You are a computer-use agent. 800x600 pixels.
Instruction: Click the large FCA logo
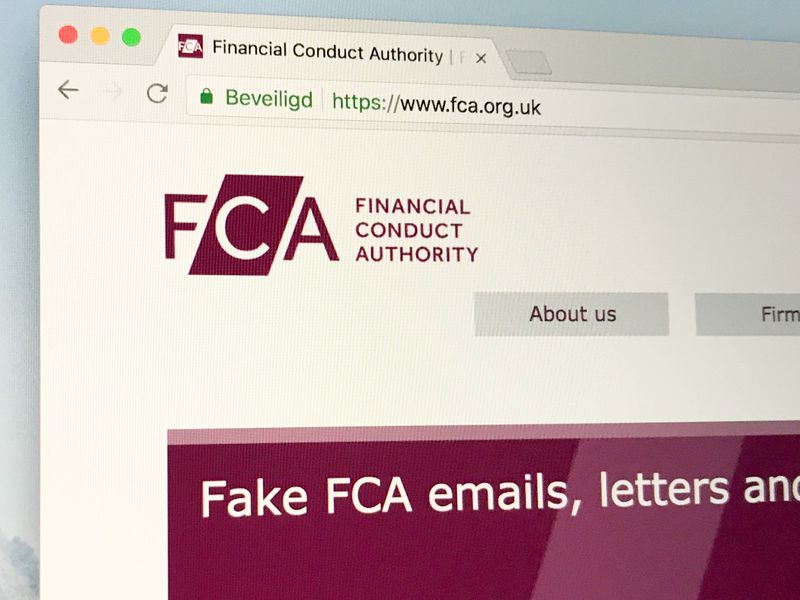click(252, 225)
